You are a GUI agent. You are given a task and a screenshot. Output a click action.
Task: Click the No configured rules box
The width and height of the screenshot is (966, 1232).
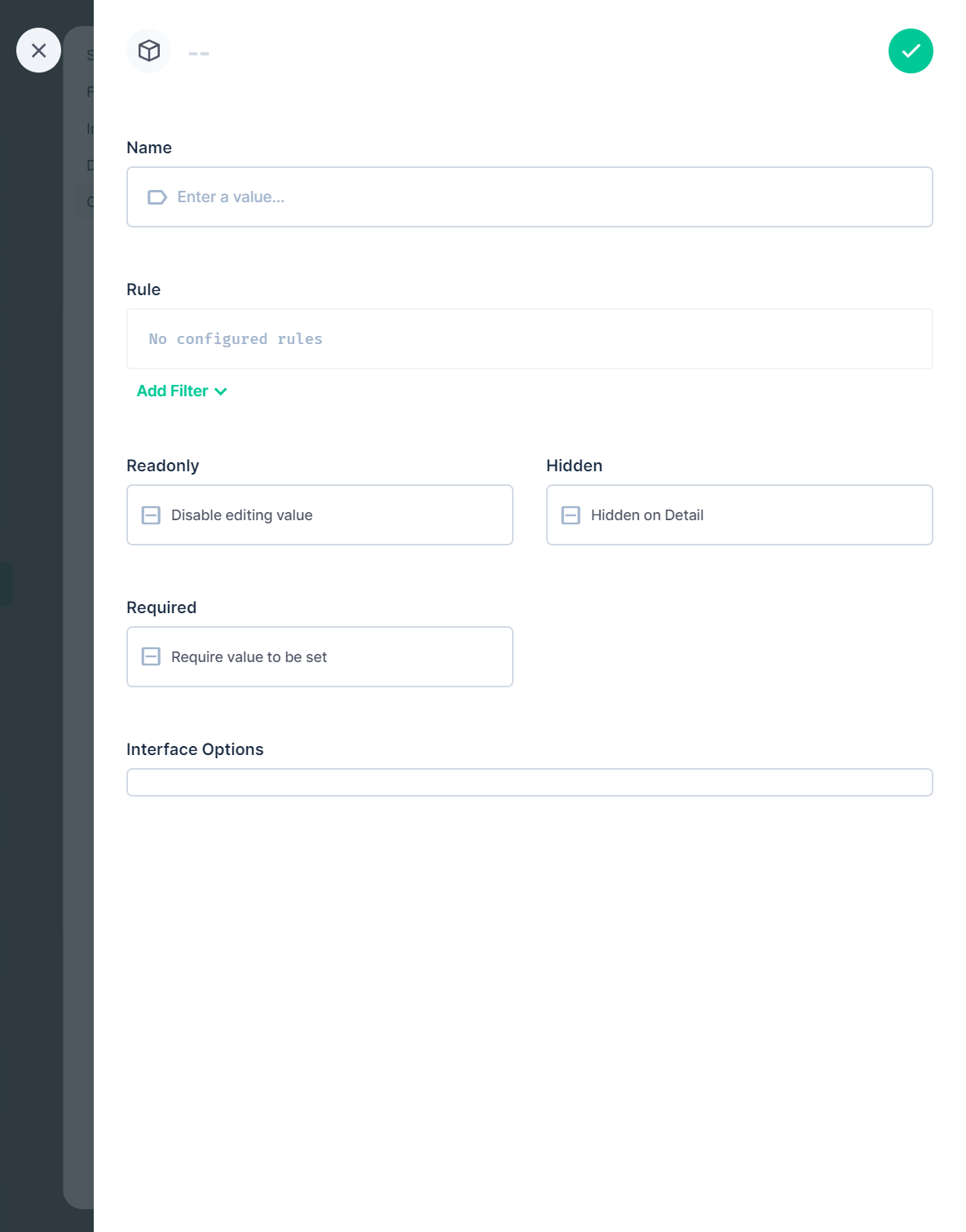point(530,339)
